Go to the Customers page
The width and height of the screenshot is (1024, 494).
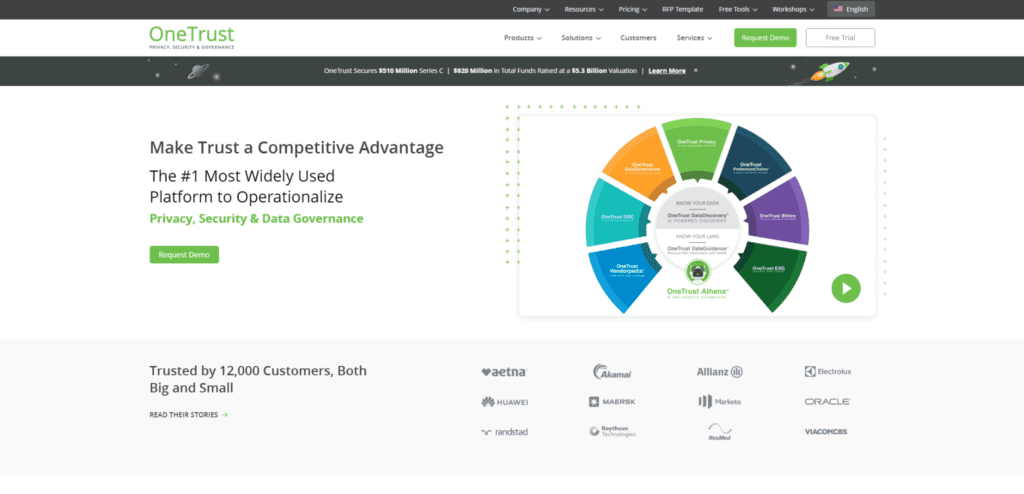point(638,38)
